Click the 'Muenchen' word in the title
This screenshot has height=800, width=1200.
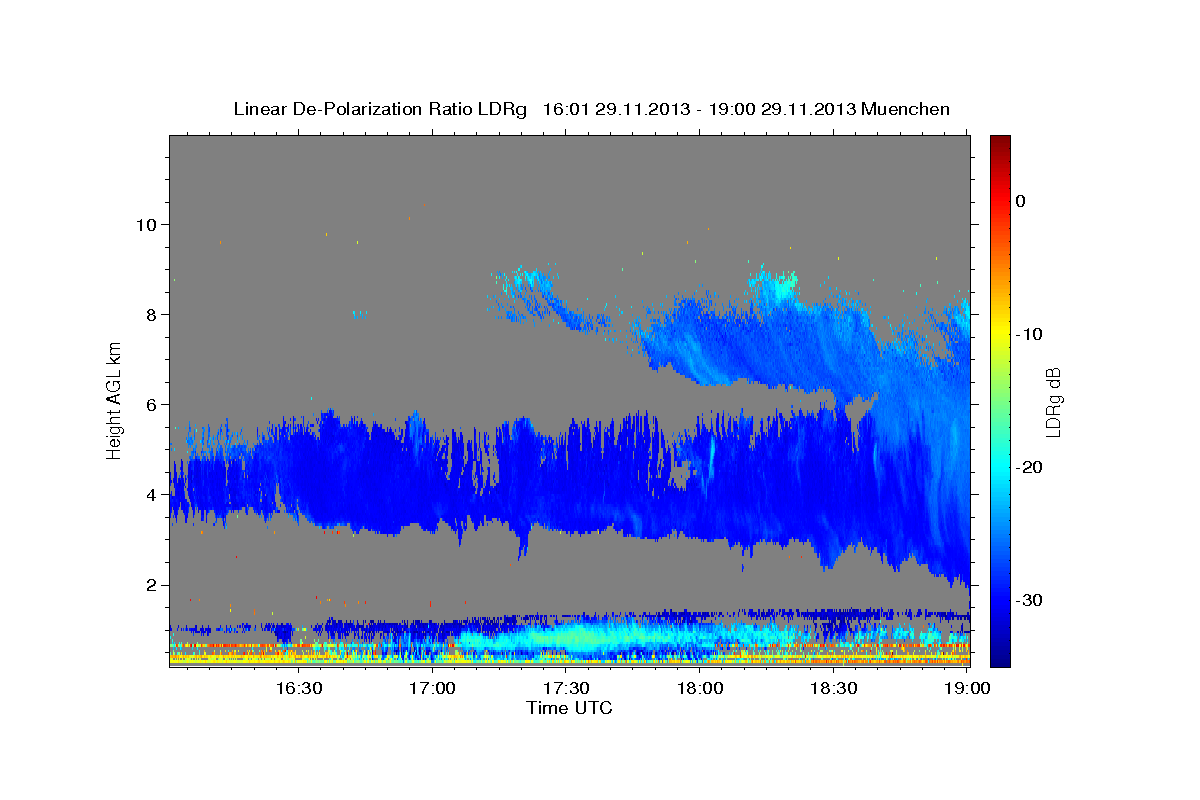click(907, 109)
